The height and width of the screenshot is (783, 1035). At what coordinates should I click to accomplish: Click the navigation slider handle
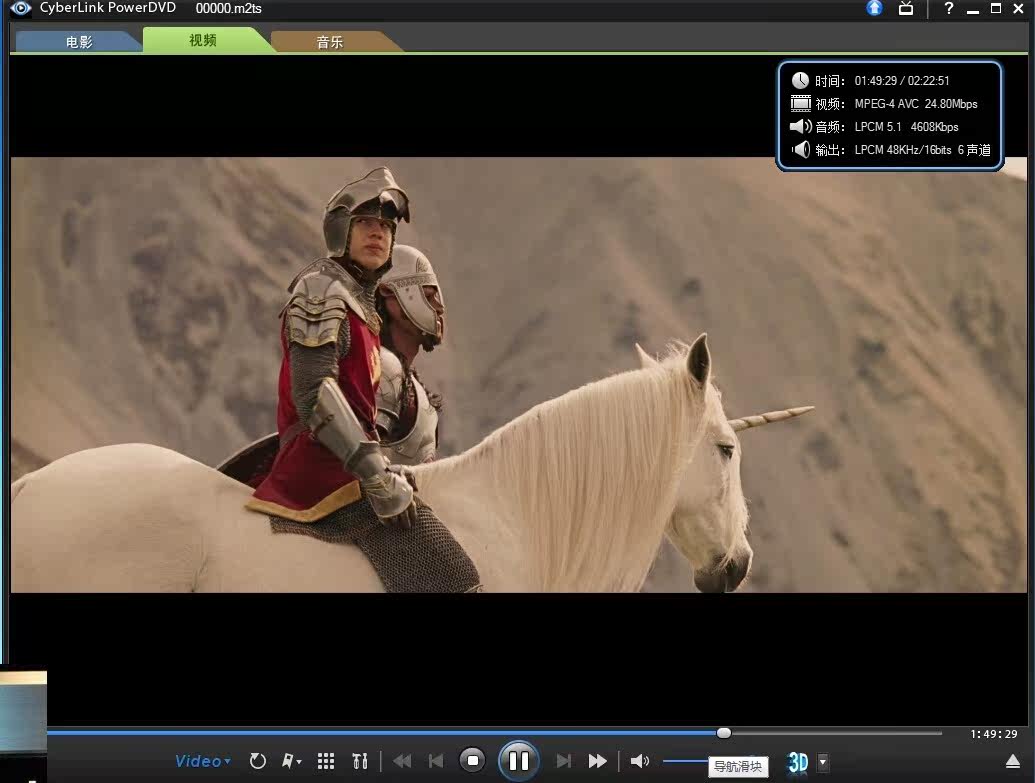click(724, 733)
